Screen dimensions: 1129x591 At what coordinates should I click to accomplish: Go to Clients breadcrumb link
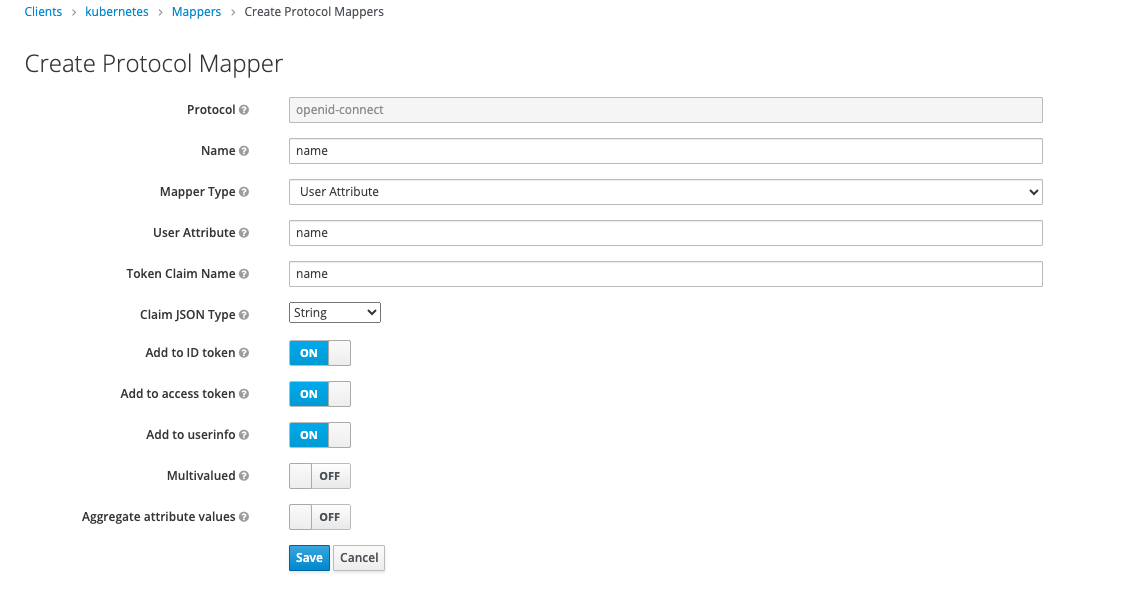43,12
